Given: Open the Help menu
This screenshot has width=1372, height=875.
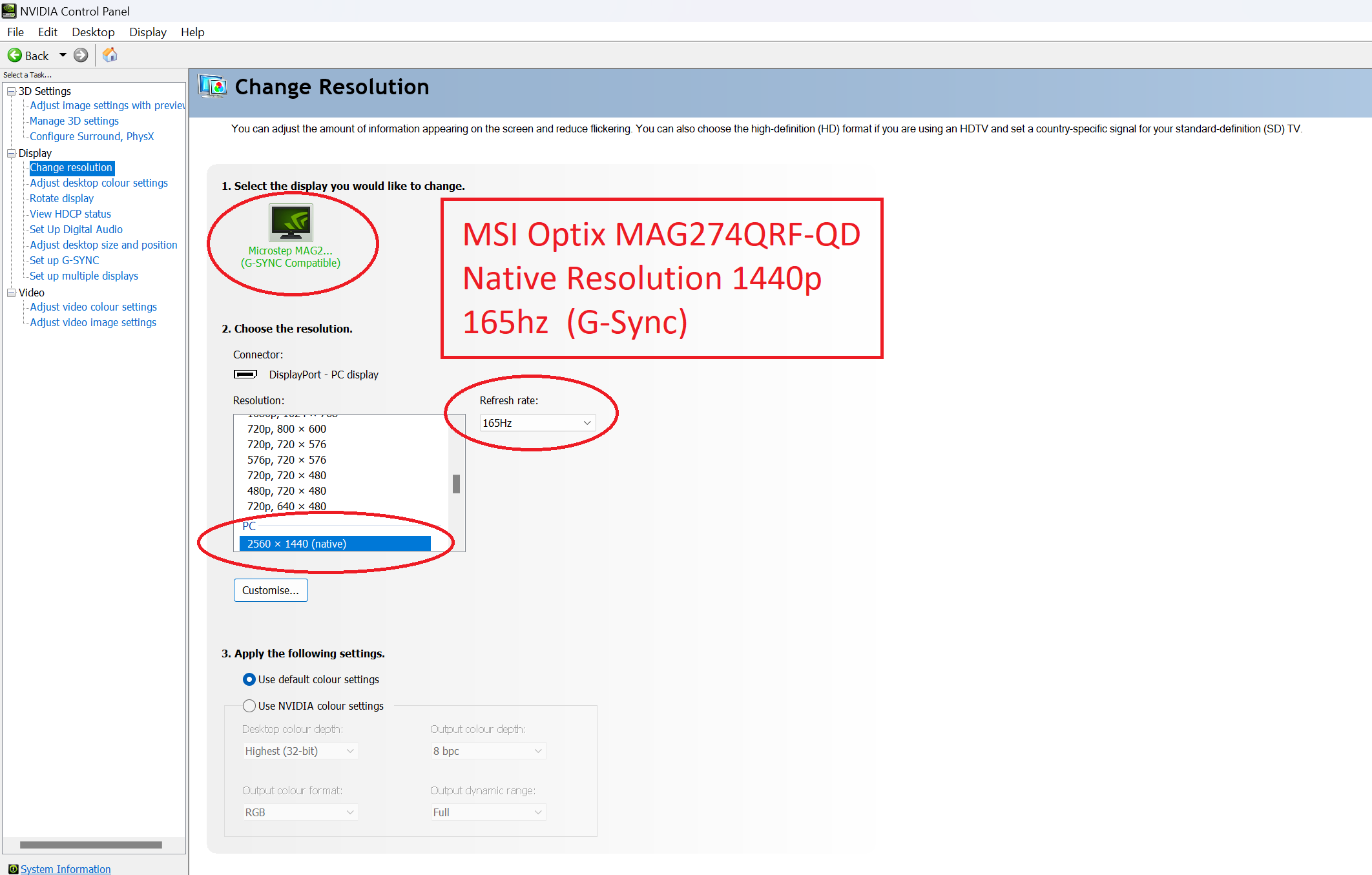Looking at the screenshot, I should point(192,32).
